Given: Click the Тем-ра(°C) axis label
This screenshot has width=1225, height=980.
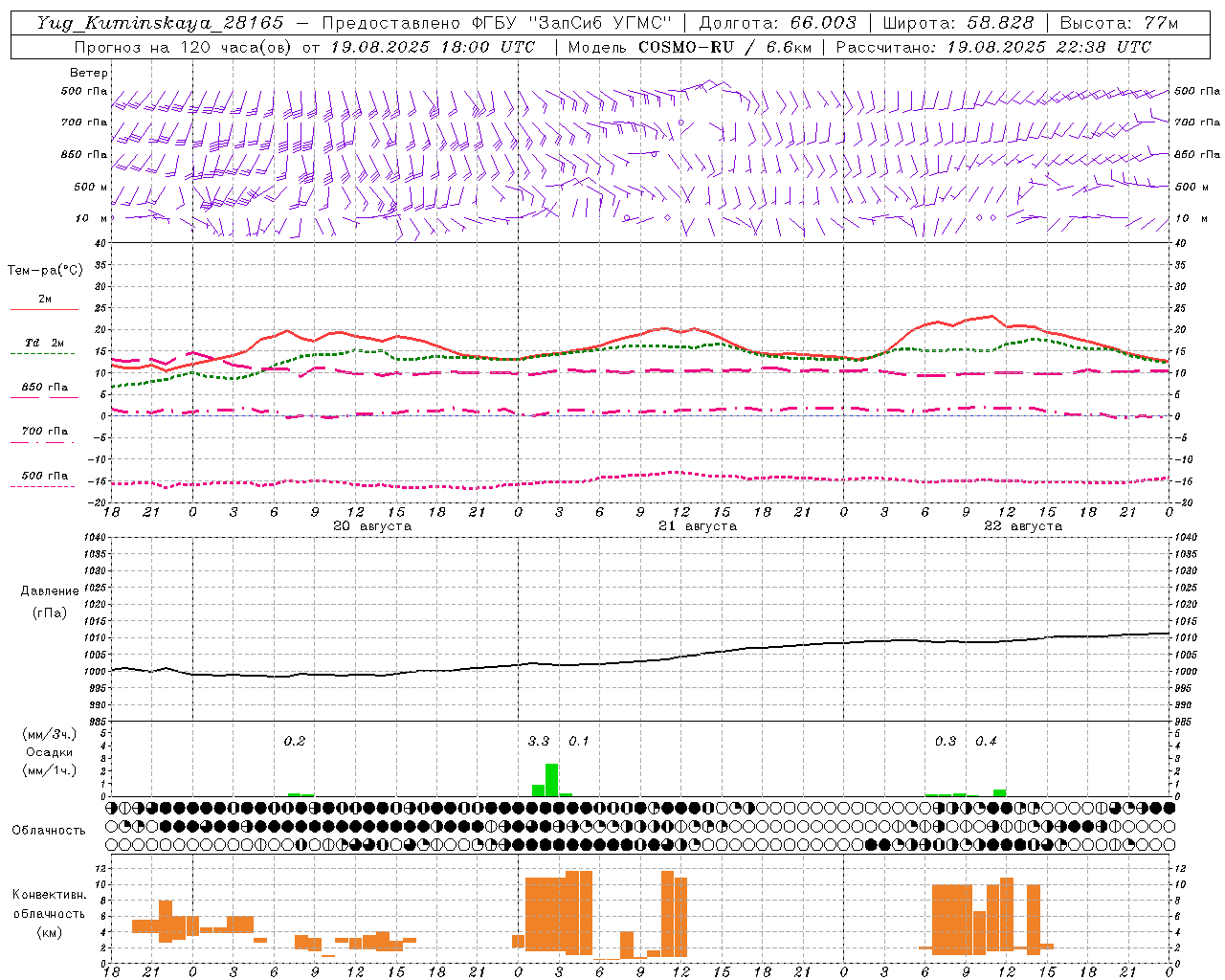Looking at the screenshot, I should 45,271.
